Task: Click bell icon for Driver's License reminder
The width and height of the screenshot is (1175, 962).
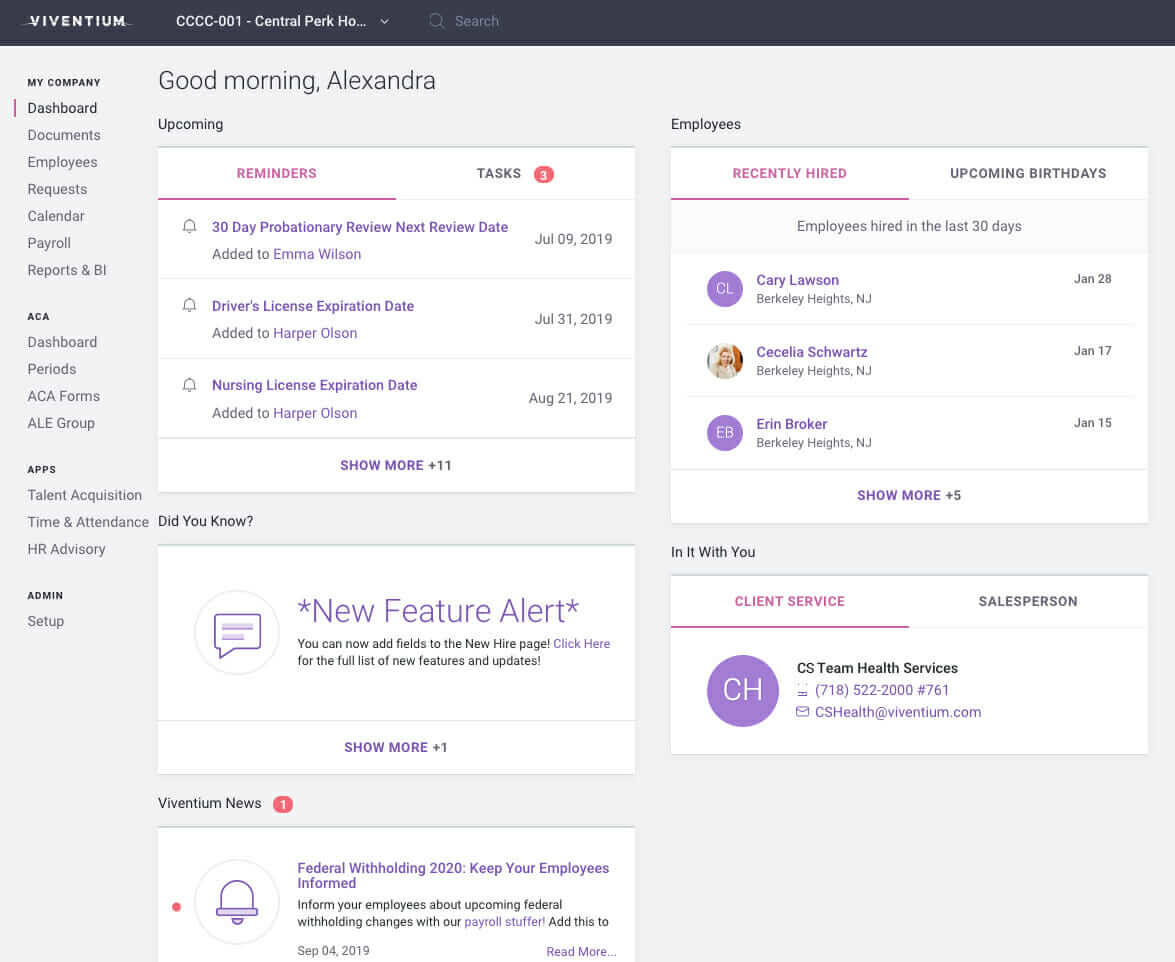Action: click(189, 306)
